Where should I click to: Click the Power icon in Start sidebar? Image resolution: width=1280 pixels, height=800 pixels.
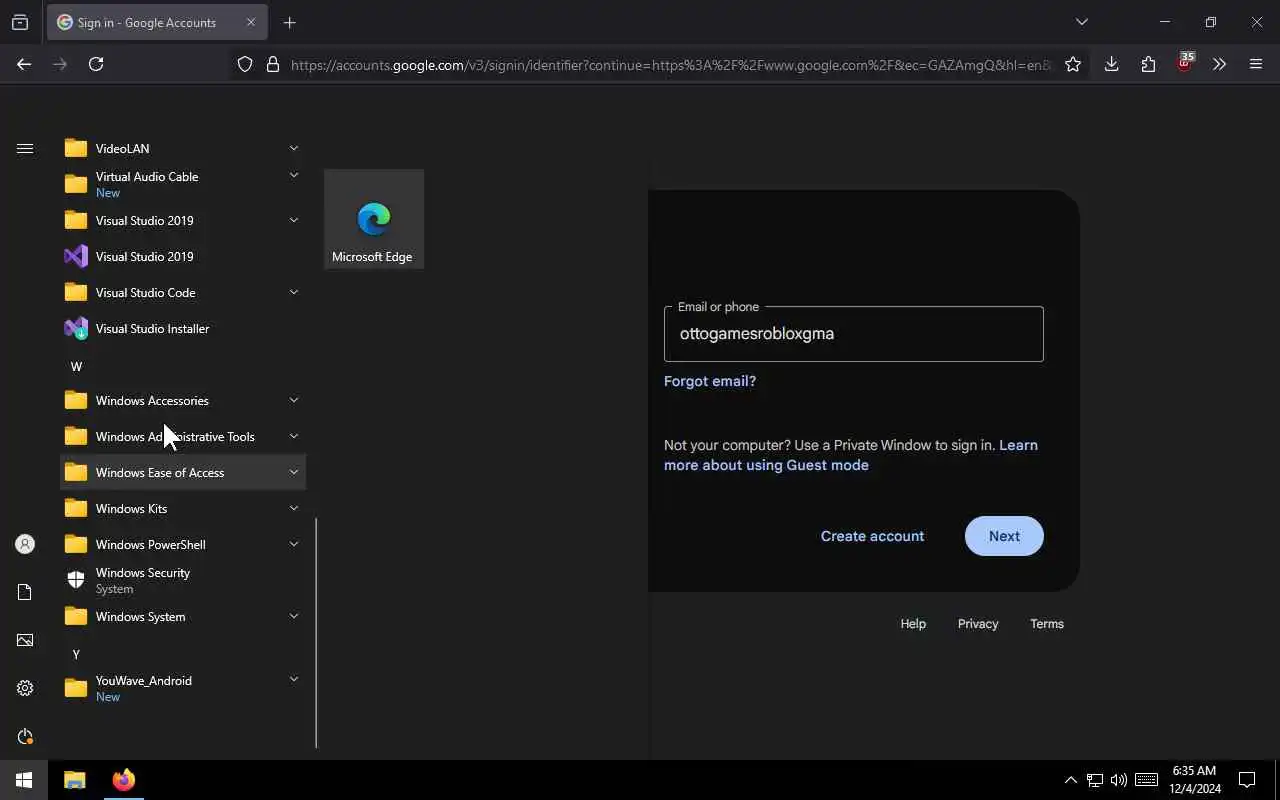coord(25,736)
